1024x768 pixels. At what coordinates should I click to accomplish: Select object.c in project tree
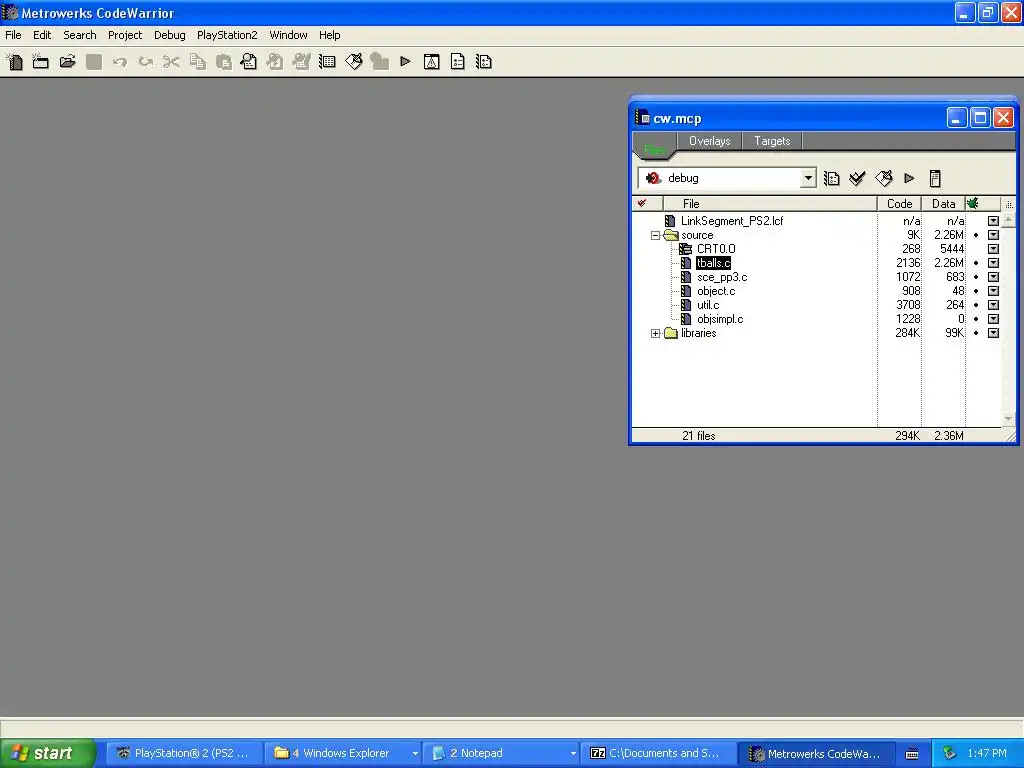[x=716, y=291]
